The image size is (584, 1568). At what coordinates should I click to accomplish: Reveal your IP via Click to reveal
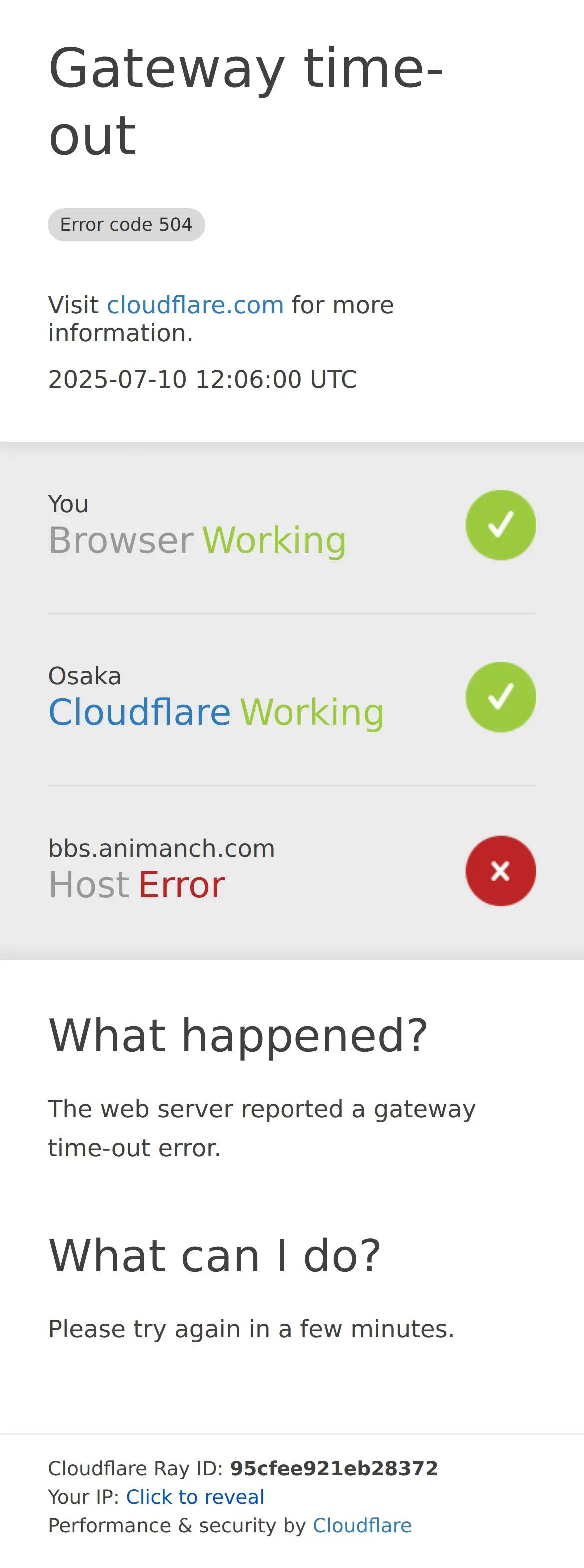[x=195, y=1497]
